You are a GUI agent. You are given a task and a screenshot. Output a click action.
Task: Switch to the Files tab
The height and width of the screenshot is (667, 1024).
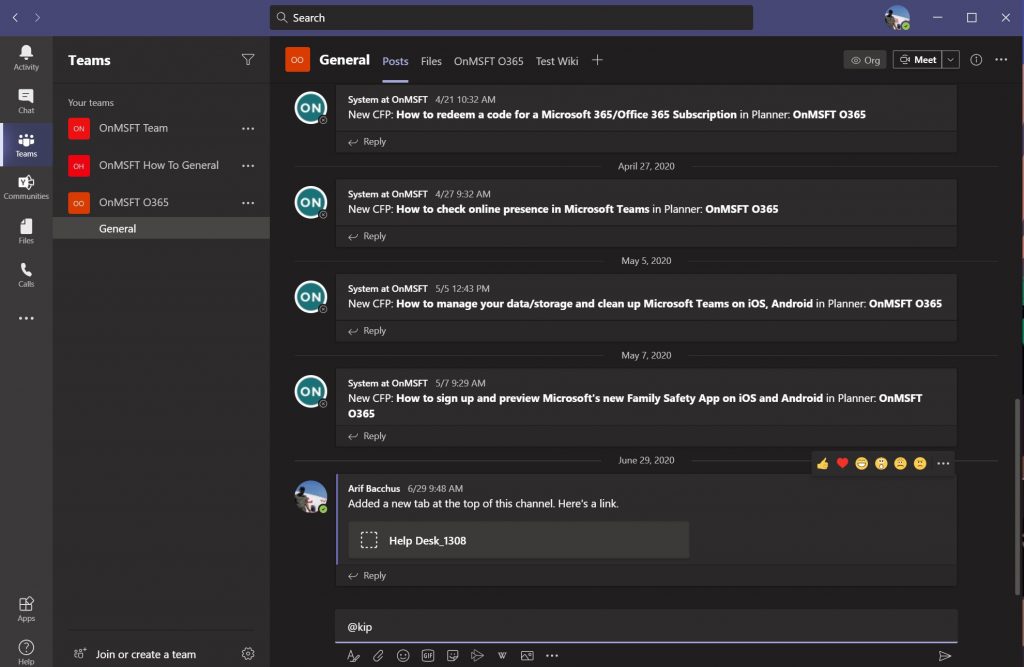click(x=431, y=61)
